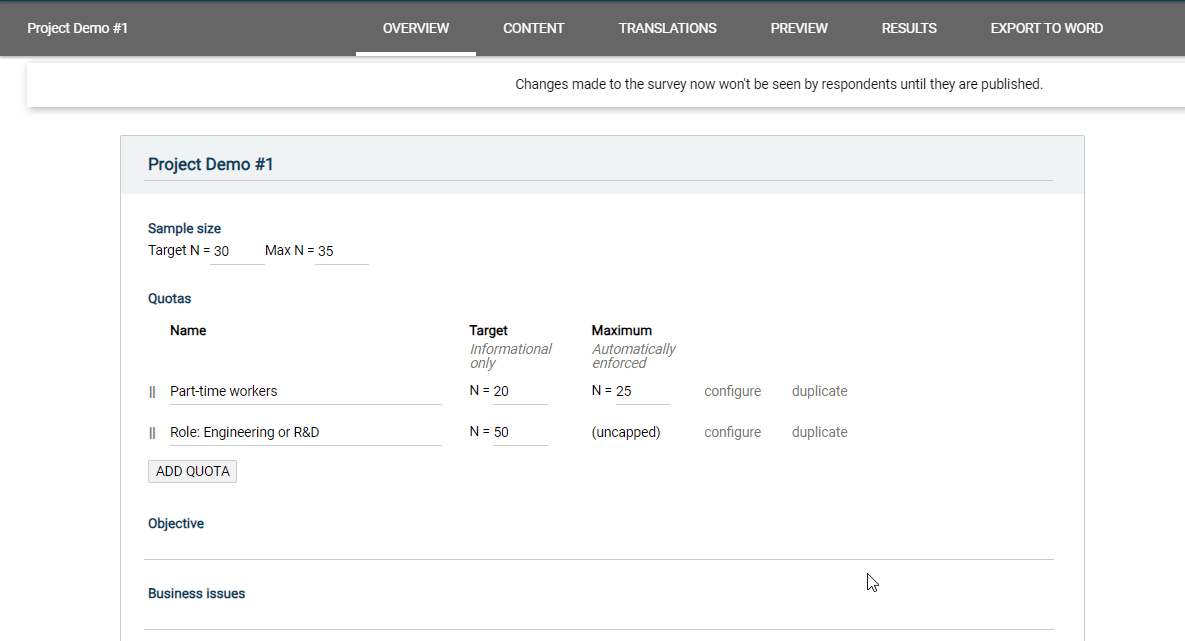Edit Part-time workers maximum N value
This screenshot has height=641, width=1185.
coord(641,391)
